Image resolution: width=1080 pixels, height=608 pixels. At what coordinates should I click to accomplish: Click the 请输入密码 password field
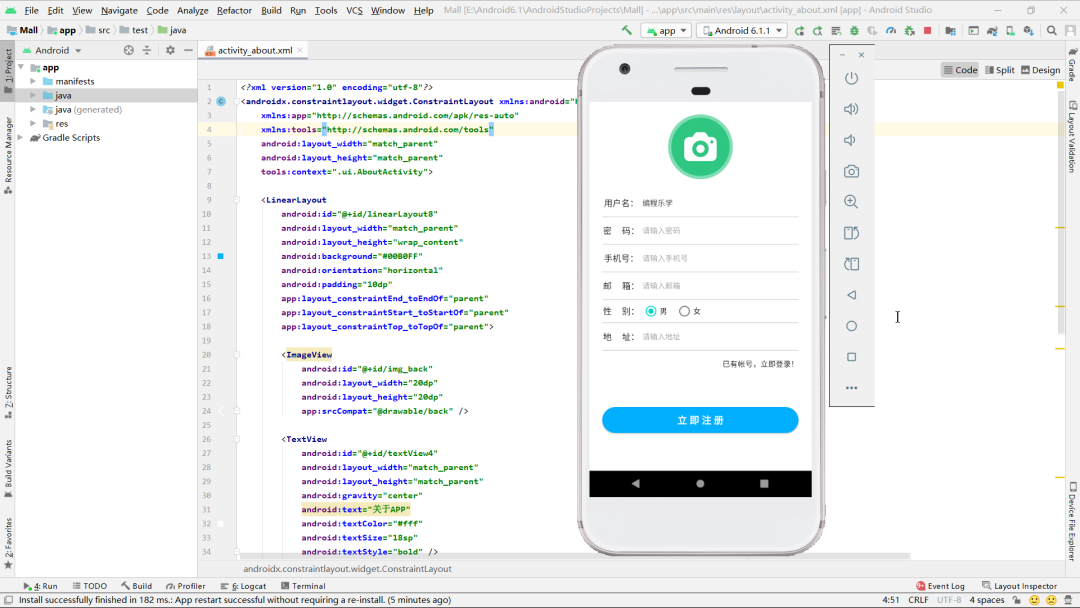click(x=719, y=231)
